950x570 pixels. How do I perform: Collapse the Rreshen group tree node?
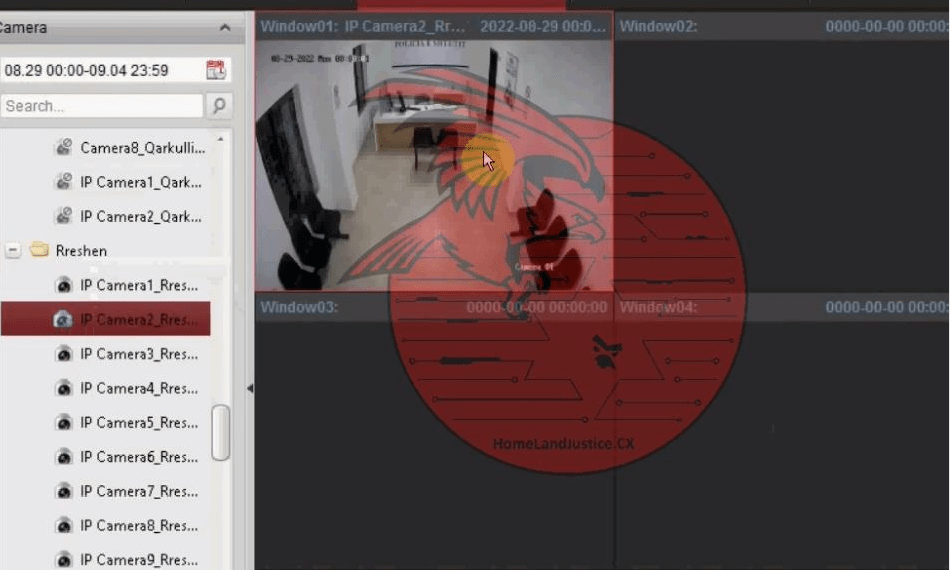pos(13,250)
